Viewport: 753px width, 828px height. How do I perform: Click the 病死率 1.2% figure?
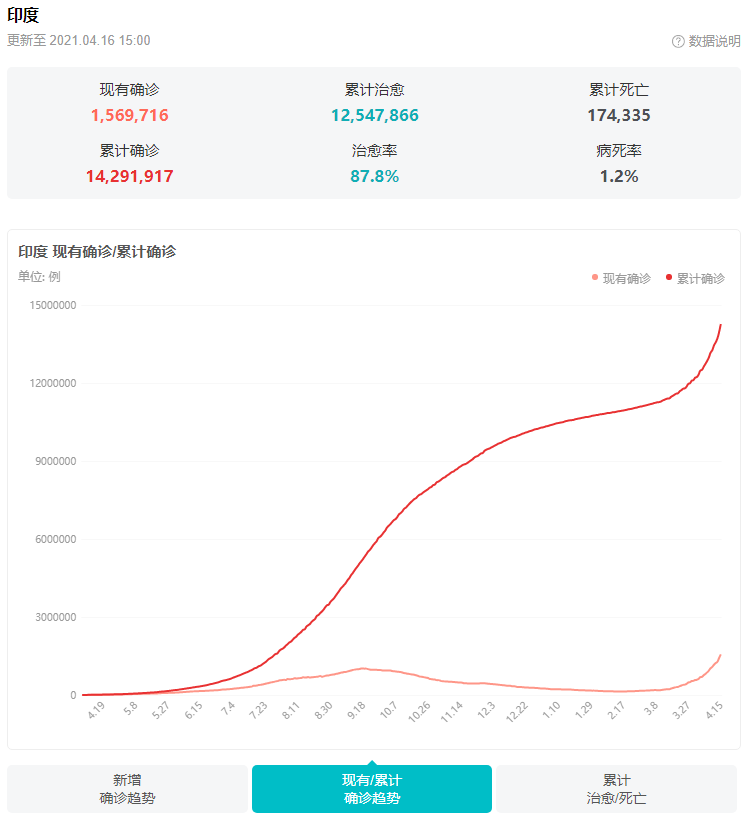[619, 175]
